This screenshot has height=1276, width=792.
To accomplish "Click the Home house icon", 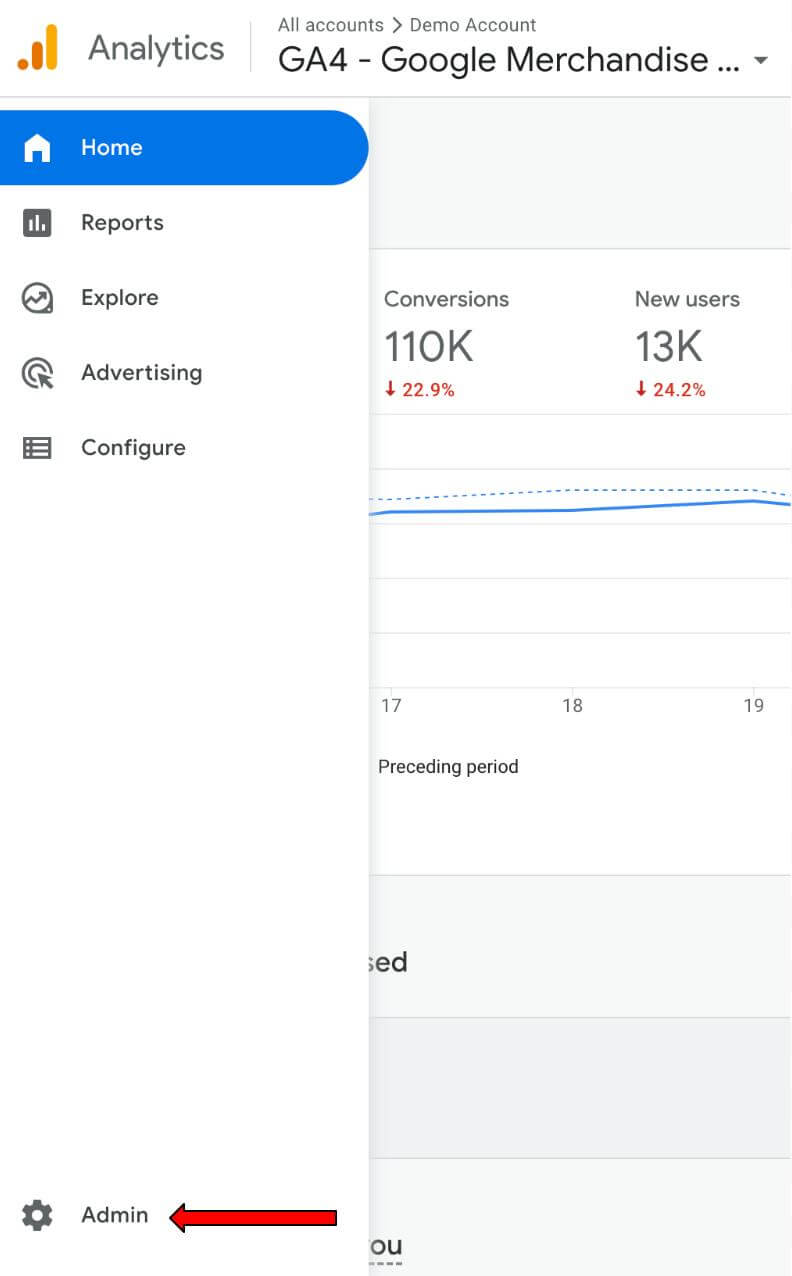I will [x=37, y=148].
